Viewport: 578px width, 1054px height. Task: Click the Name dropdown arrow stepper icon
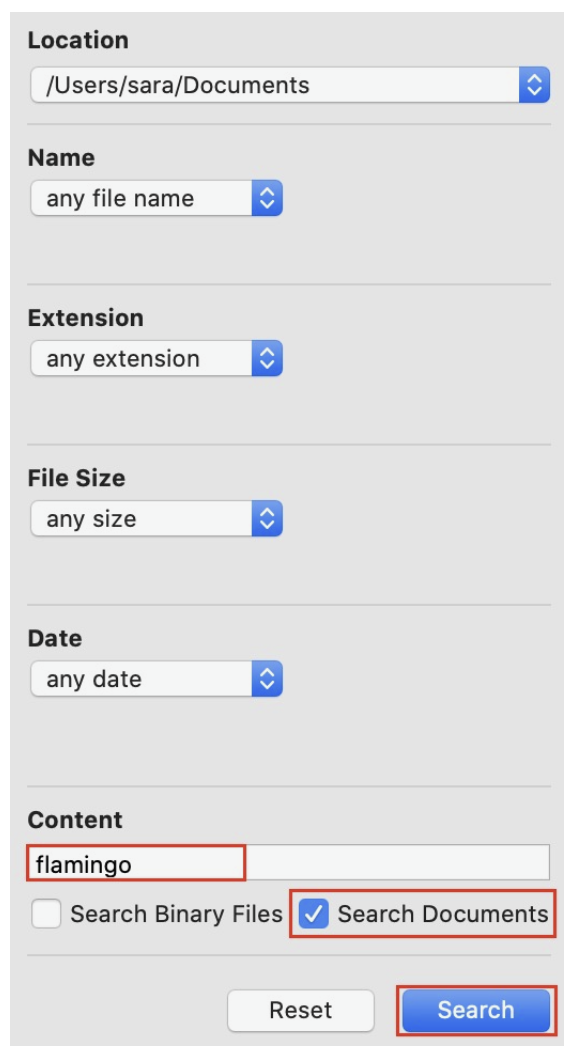point(267,198)
